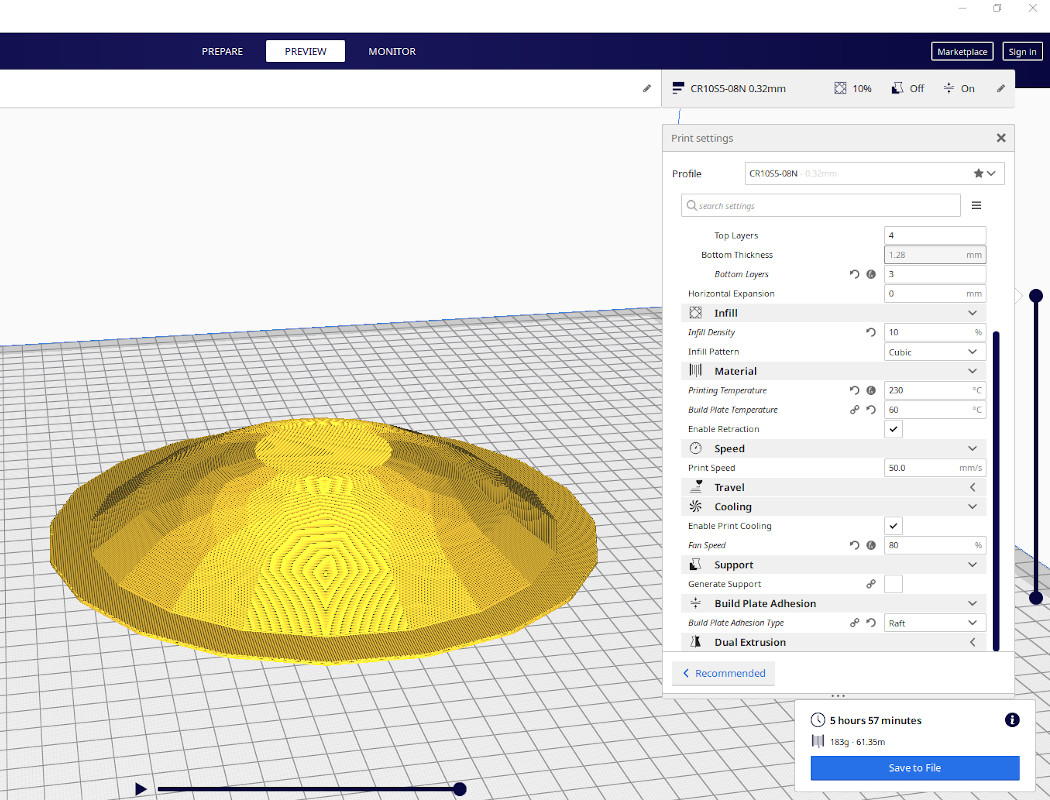Collapse the Infill section
The image size is (1050, 800).
[972, 313]
